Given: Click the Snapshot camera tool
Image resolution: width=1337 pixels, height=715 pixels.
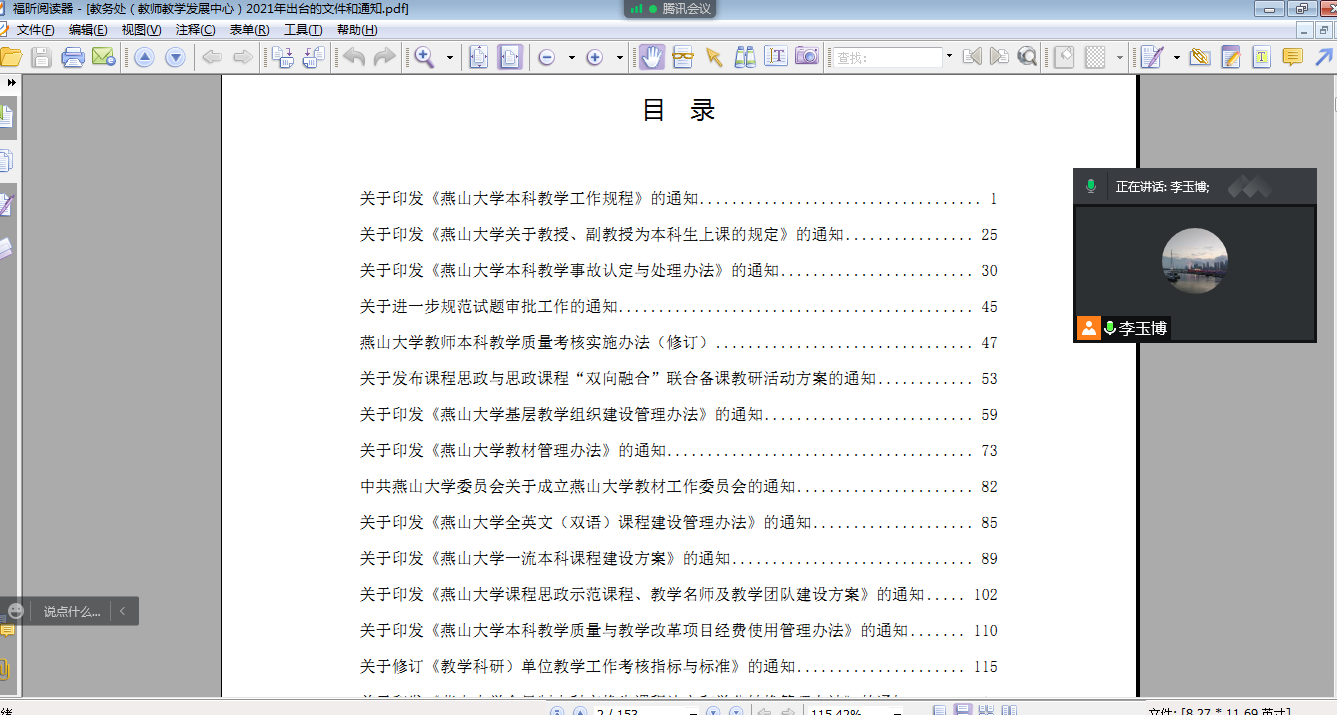Looking at the screenshot, I should 806,57.
